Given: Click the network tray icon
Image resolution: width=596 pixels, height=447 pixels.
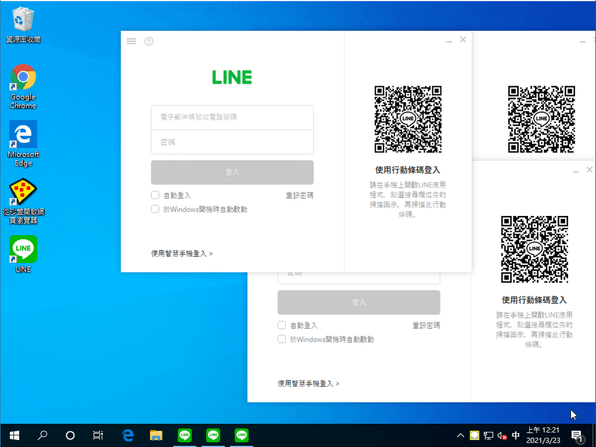Looking at the screenshot, I should click(x=488, y=436).
